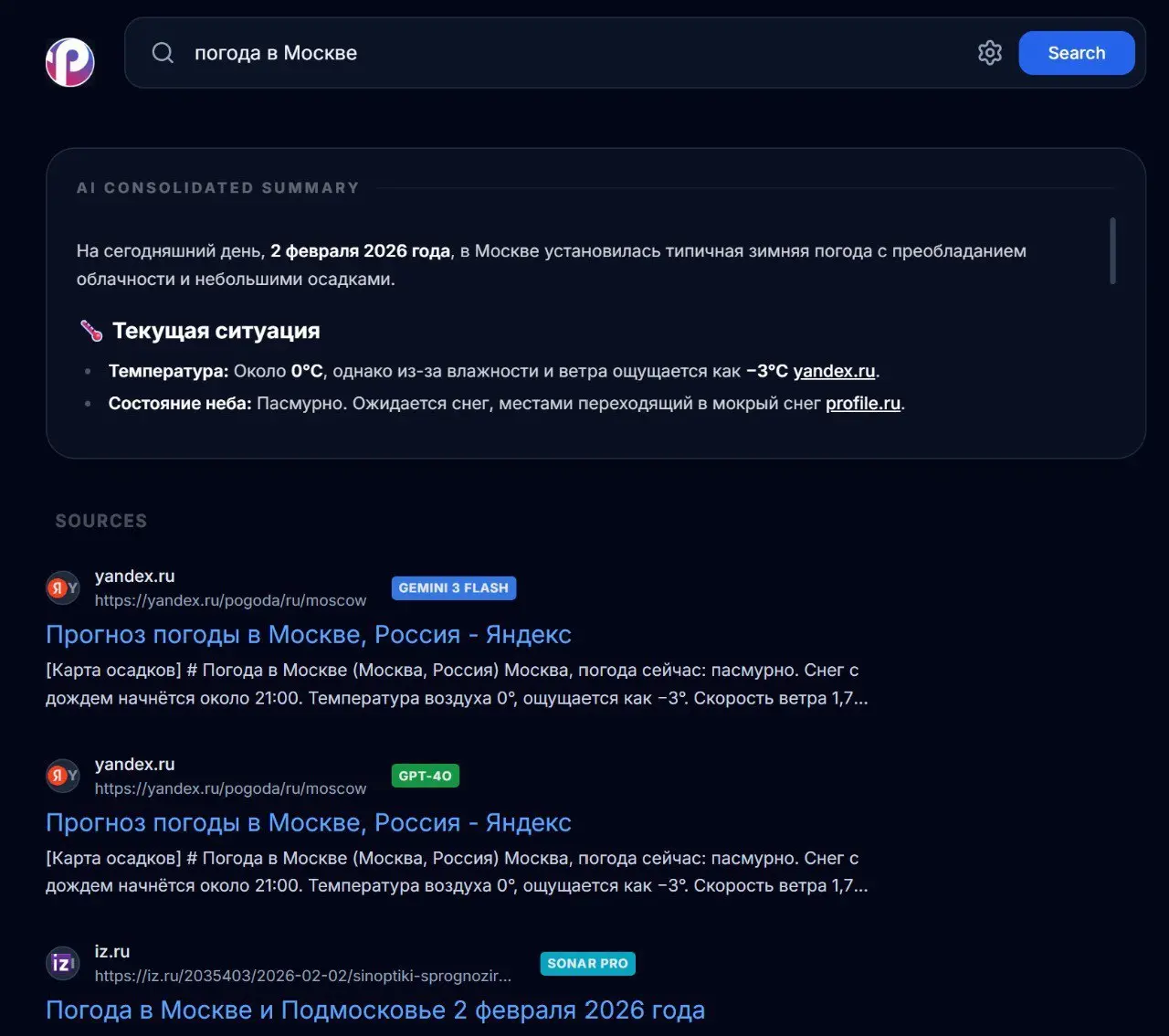The width and height of the screenshot is (1169, 1036).
Task: Click the summary panel scrollbar thumb
Action: (x=1112, y=250)
